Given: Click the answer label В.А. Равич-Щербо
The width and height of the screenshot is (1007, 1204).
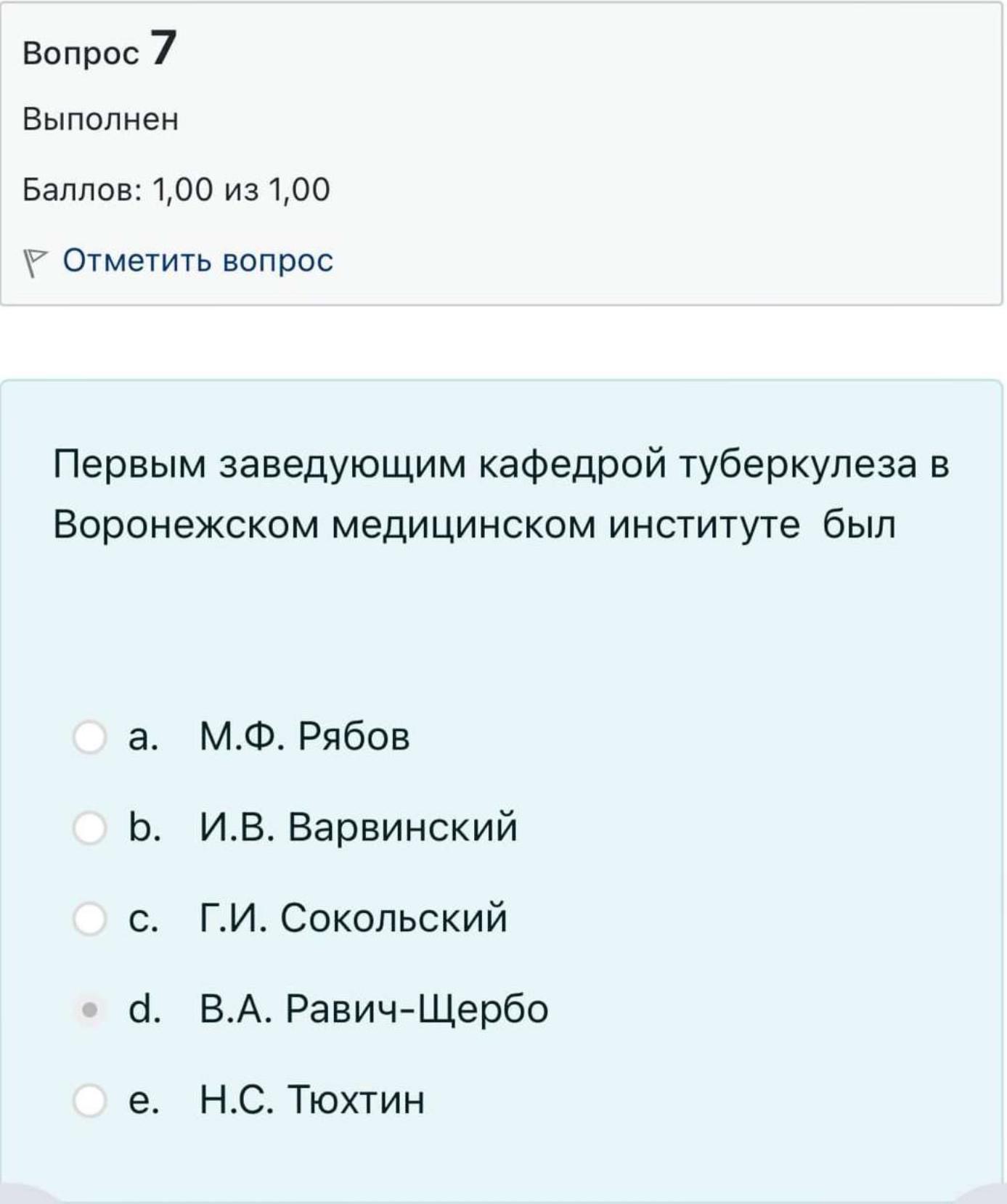Looking at the screenshot, I should pyautogui.click(x=374, y=1009).
